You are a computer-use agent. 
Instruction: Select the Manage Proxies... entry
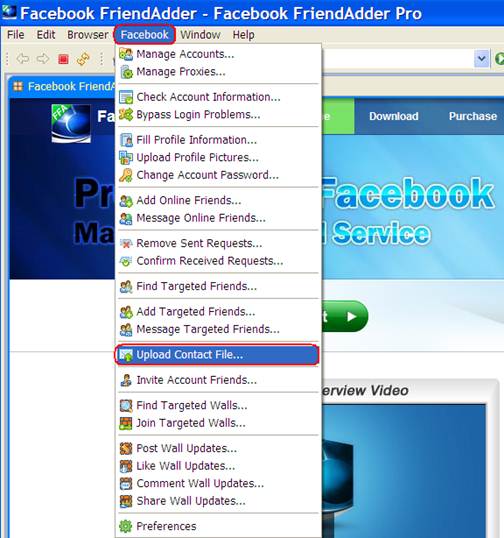pyautogui.click(x=218, y=72)
